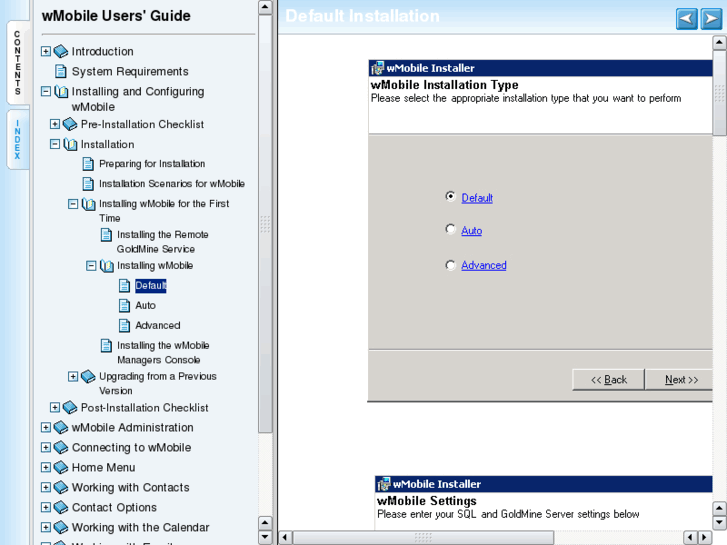Select the Advanced installation radio button
The width and height of the screenshot is (727, 545).
click(450, 265)
